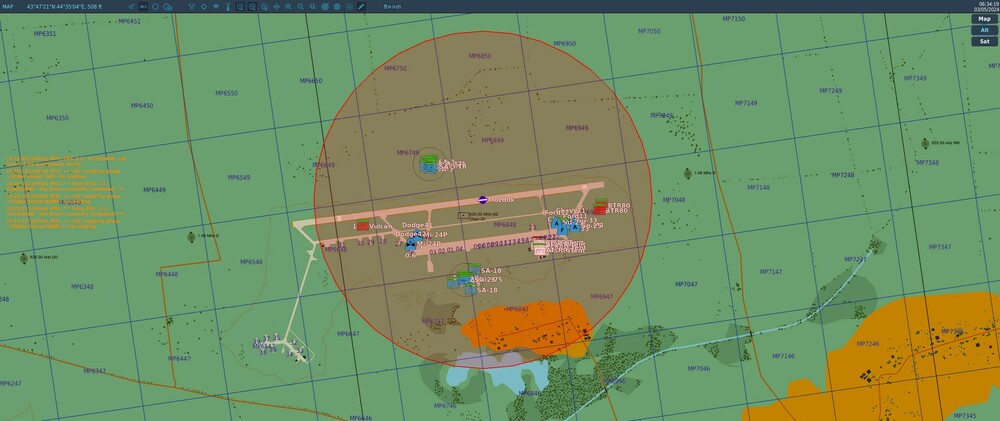Click the MP6450 grid label
1000x421 pixels.
coord(142,106)
